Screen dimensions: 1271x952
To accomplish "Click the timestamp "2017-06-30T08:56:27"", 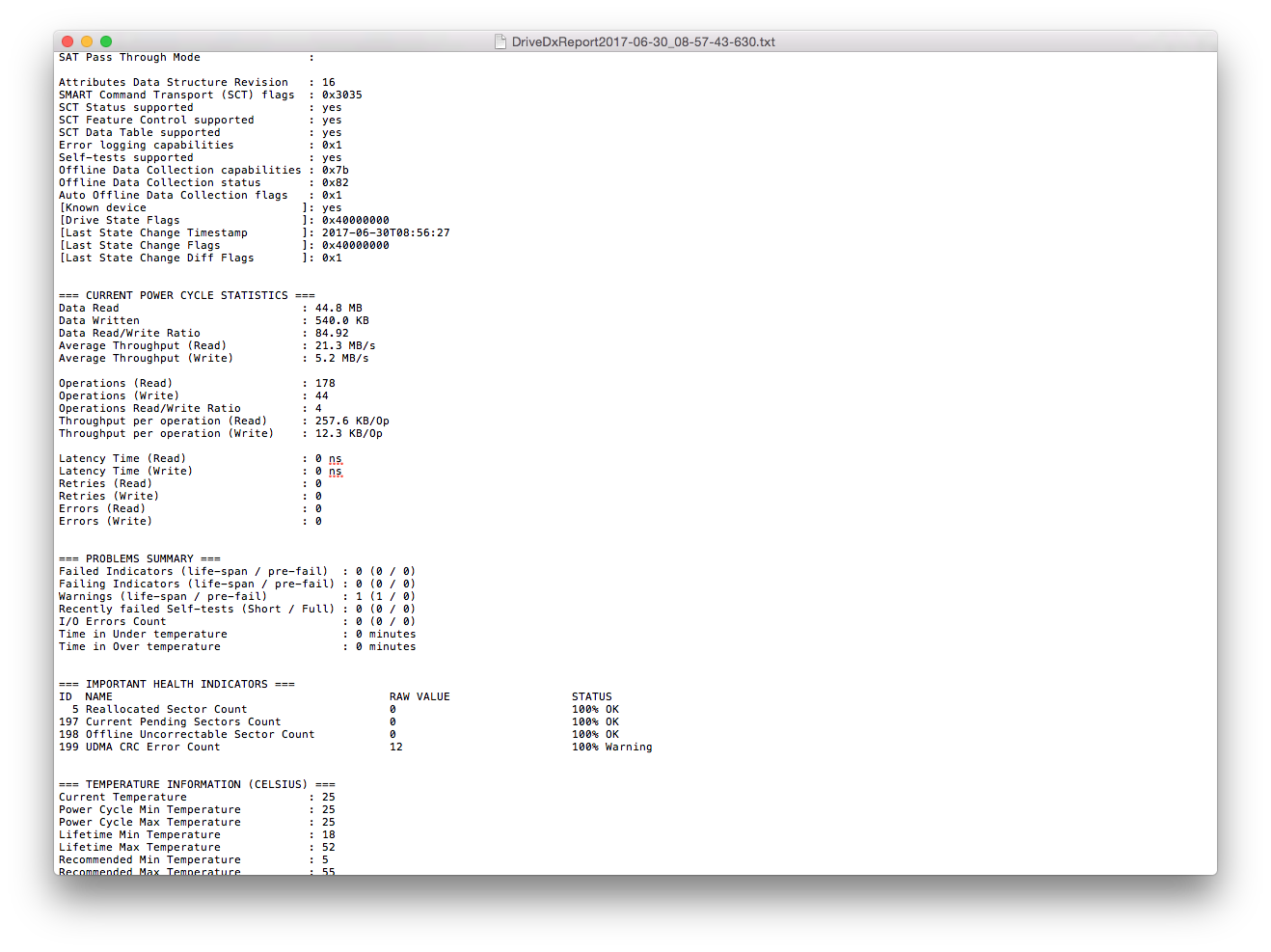I will pyautogui.click(x=386, y=233).
